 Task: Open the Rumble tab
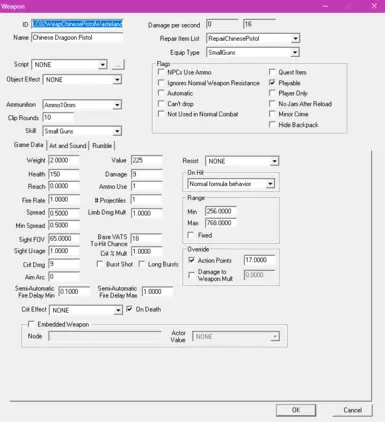click(x=102, y=146)
